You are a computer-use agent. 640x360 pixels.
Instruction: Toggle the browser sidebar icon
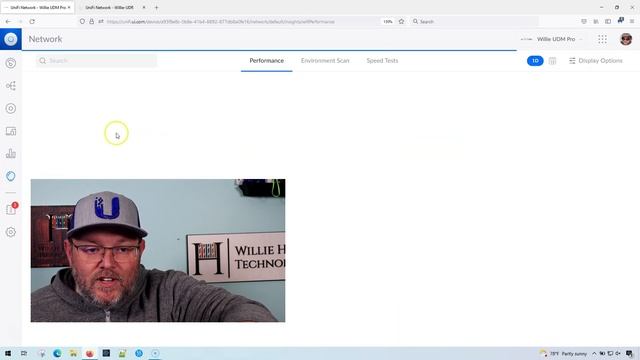click(x=608, y=22)
